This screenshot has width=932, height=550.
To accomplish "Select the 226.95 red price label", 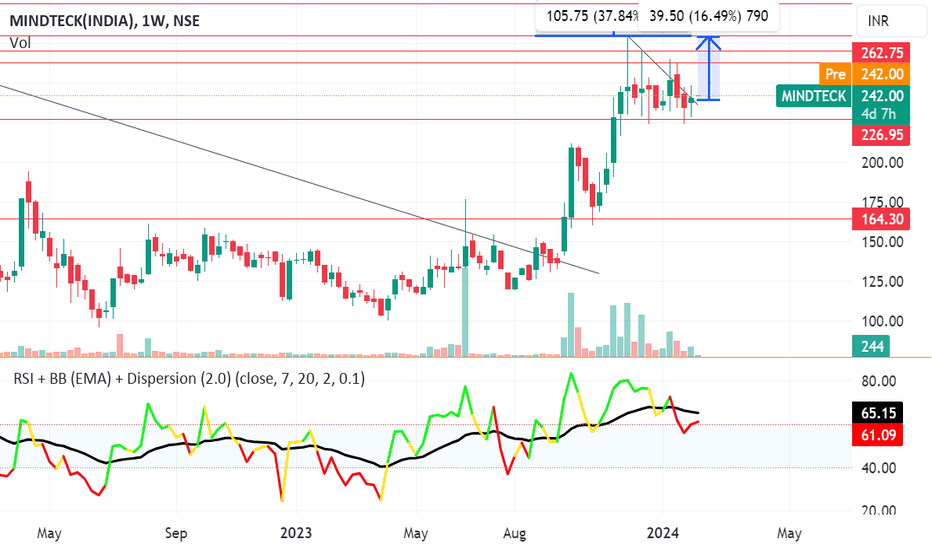I will 882,135.
